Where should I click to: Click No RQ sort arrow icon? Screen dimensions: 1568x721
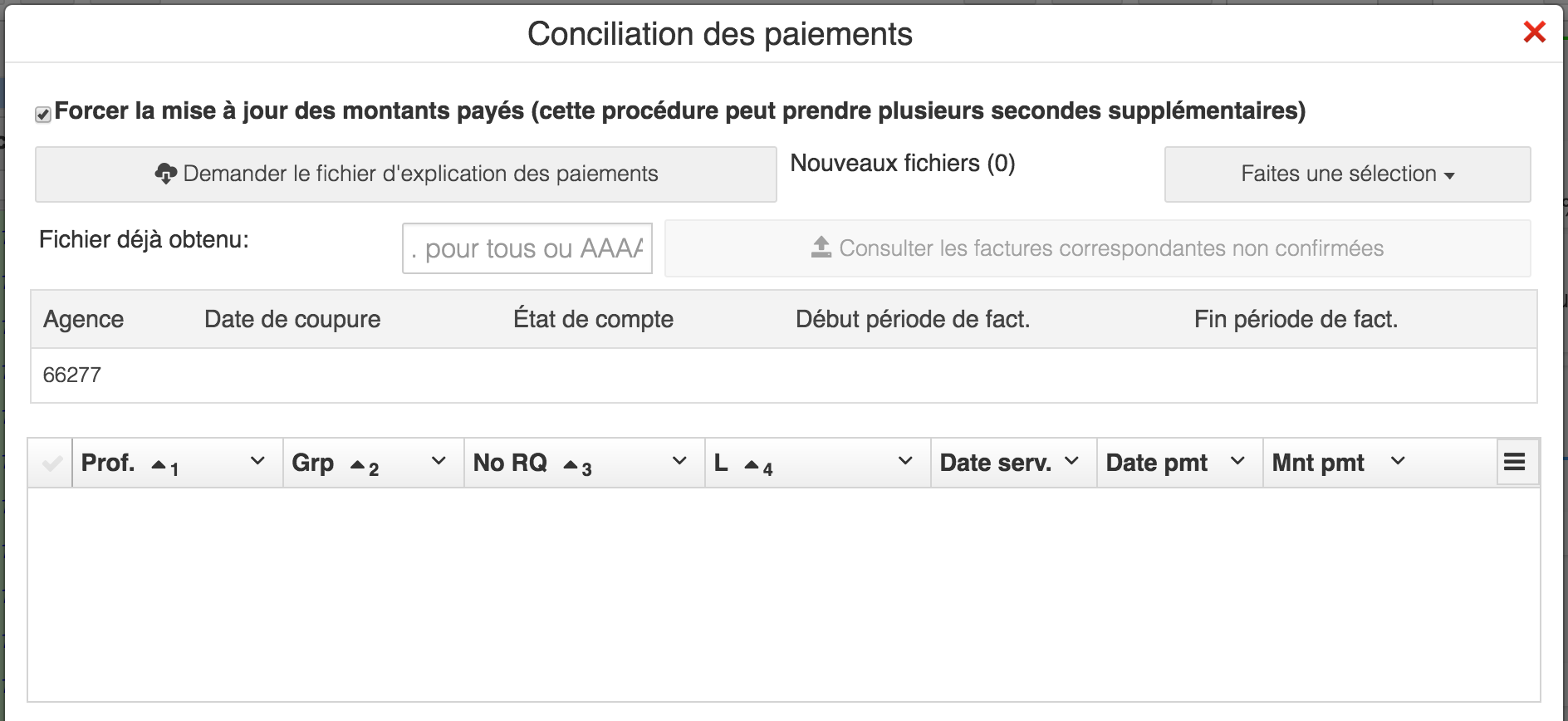tap(571, 465)
